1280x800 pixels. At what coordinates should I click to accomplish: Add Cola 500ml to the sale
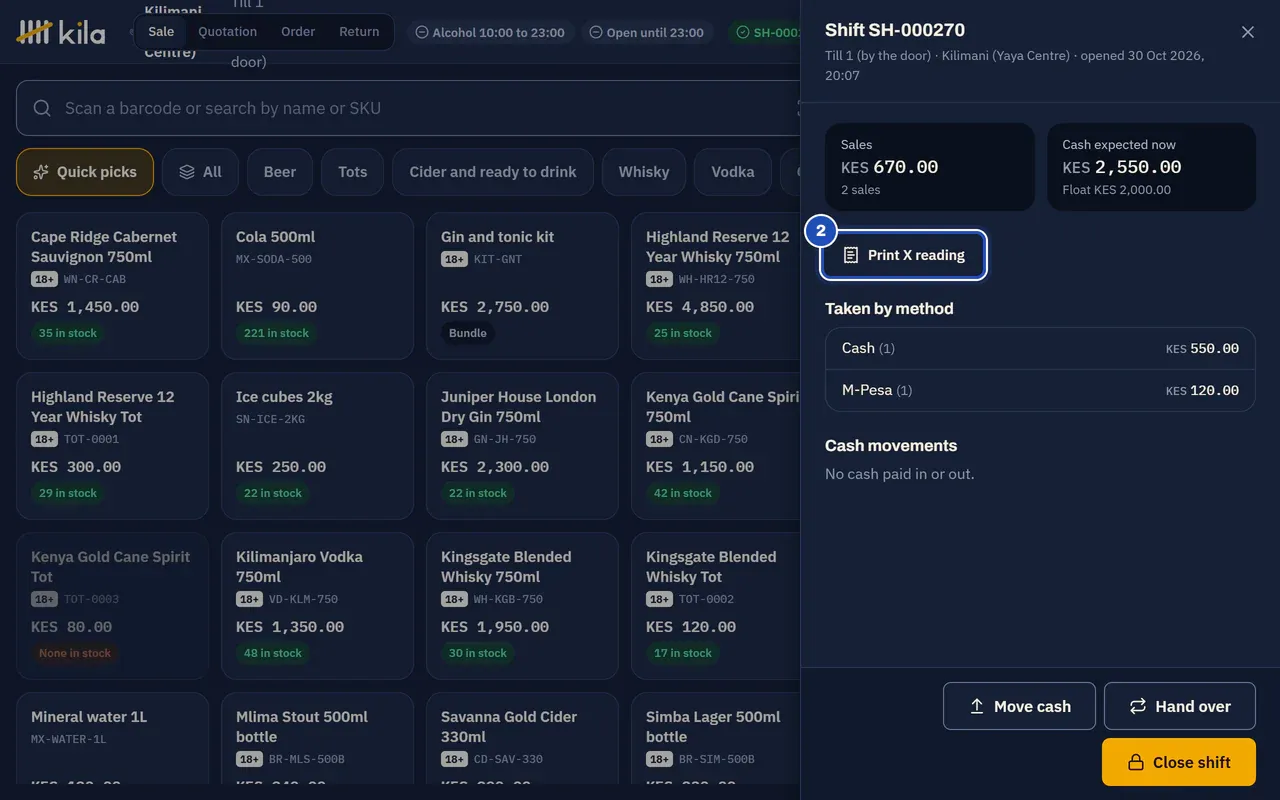click(x=317, y=286)
